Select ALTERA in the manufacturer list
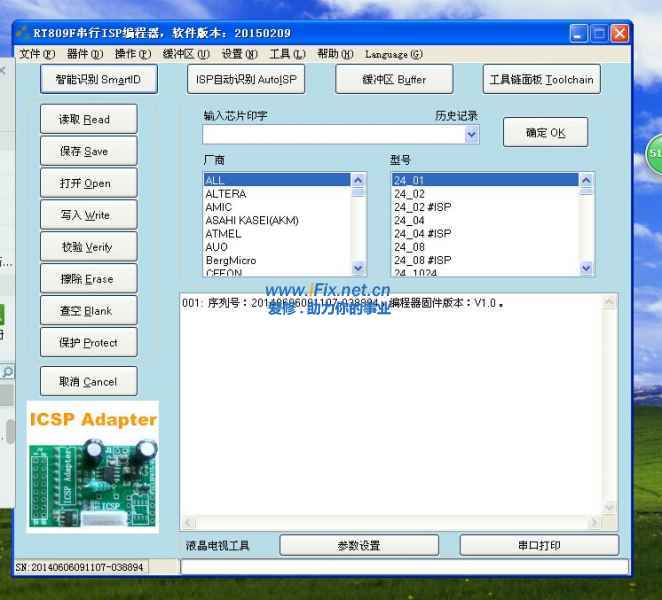Image resolution: width=662 pixels, height=600 pixels. click(277, 194)
